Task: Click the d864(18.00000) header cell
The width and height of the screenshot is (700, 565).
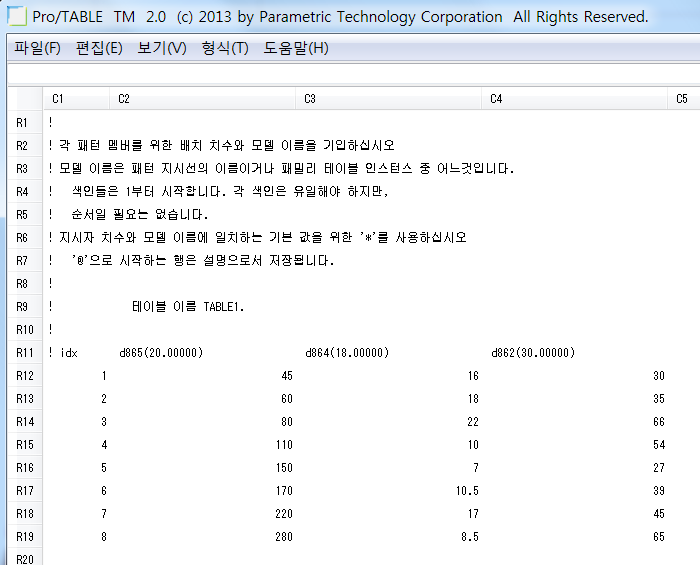Action: 347,353
